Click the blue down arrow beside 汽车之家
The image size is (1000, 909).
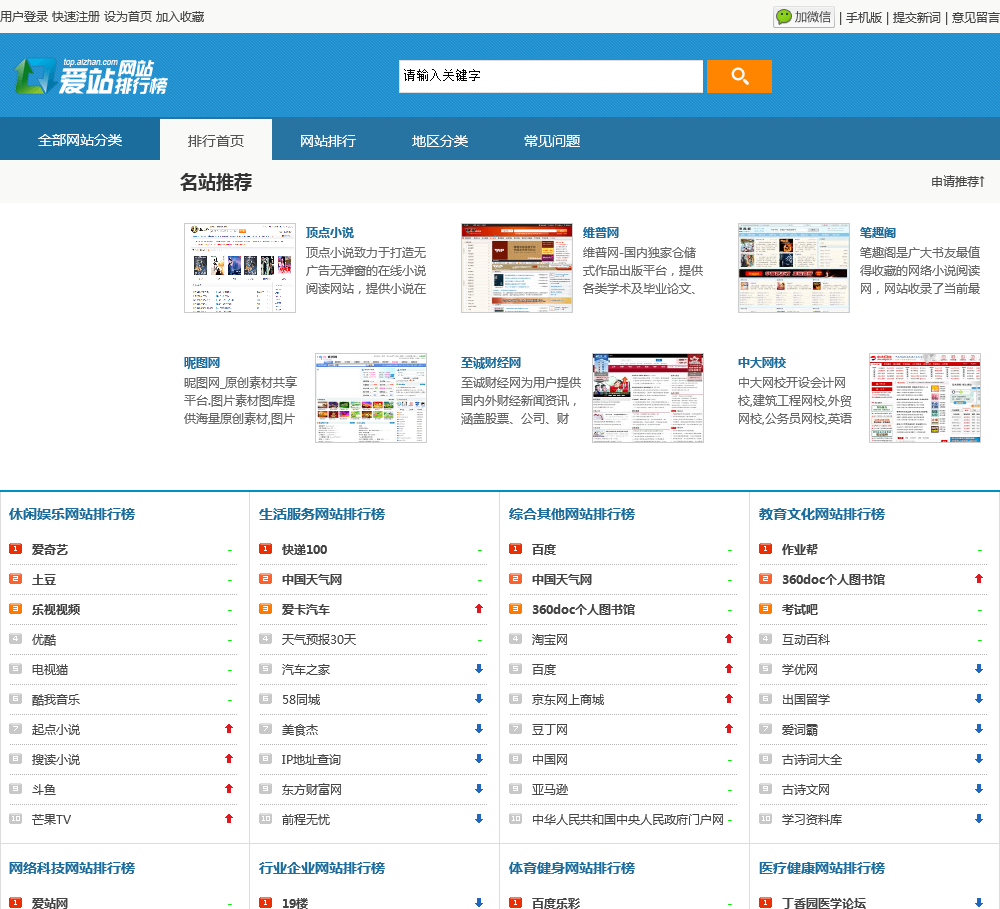(x=479, y=669)
